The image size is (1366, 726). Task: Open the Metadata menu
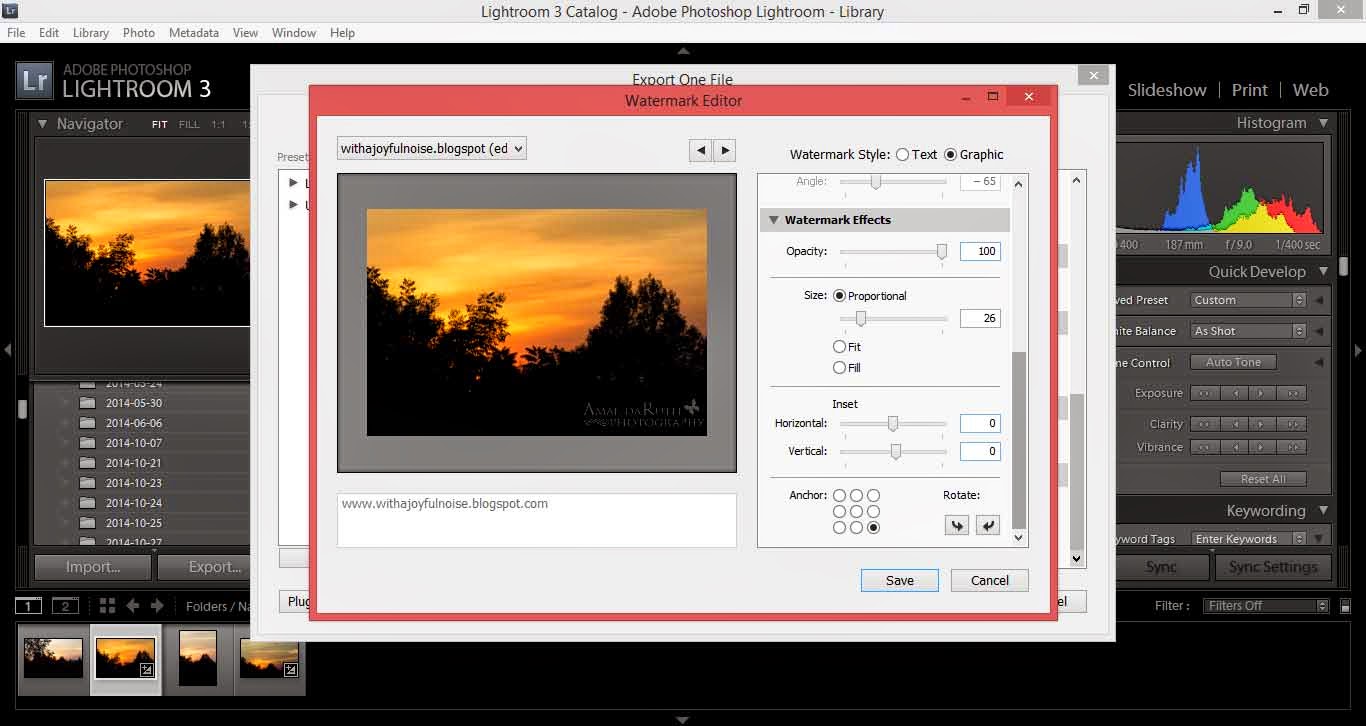(193, 33)
